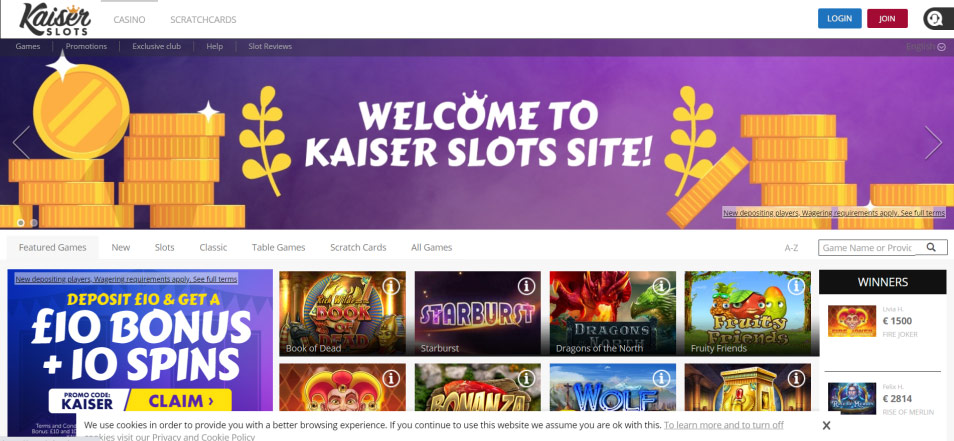Go to next banner slide arrow

(x=933, y=142)
